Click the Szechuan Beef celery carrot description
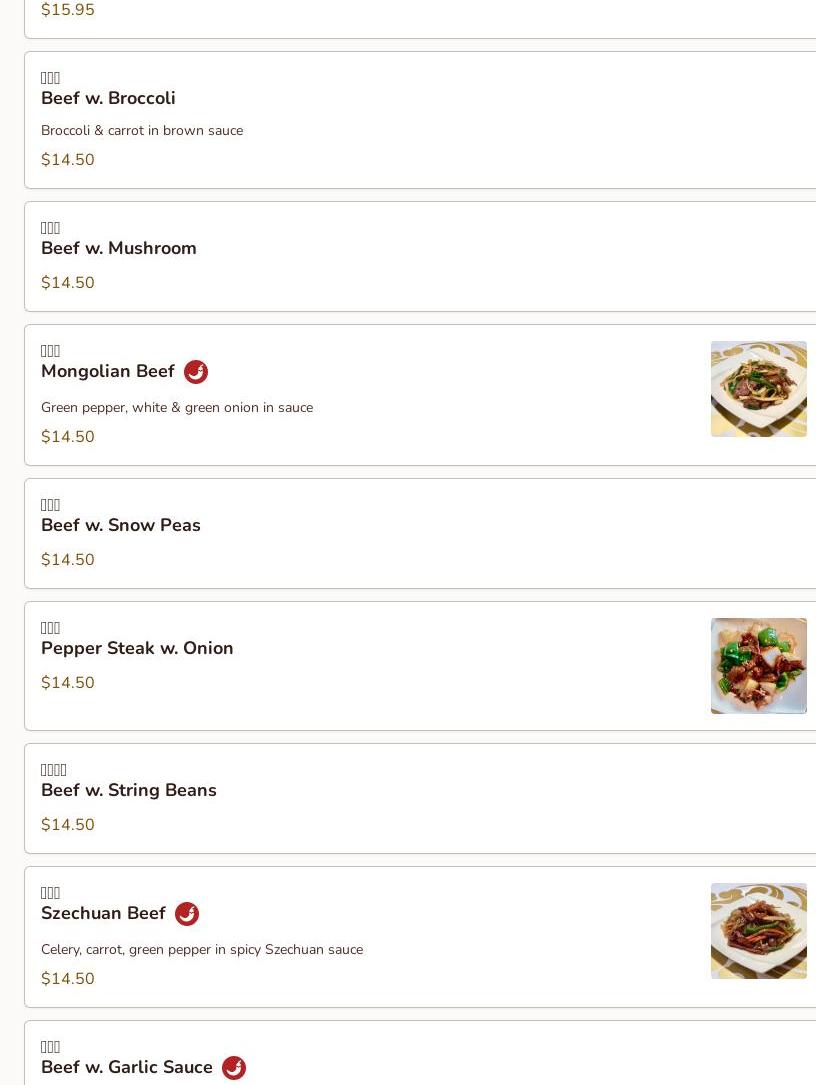816x1085 pixels. click(202, 949)
